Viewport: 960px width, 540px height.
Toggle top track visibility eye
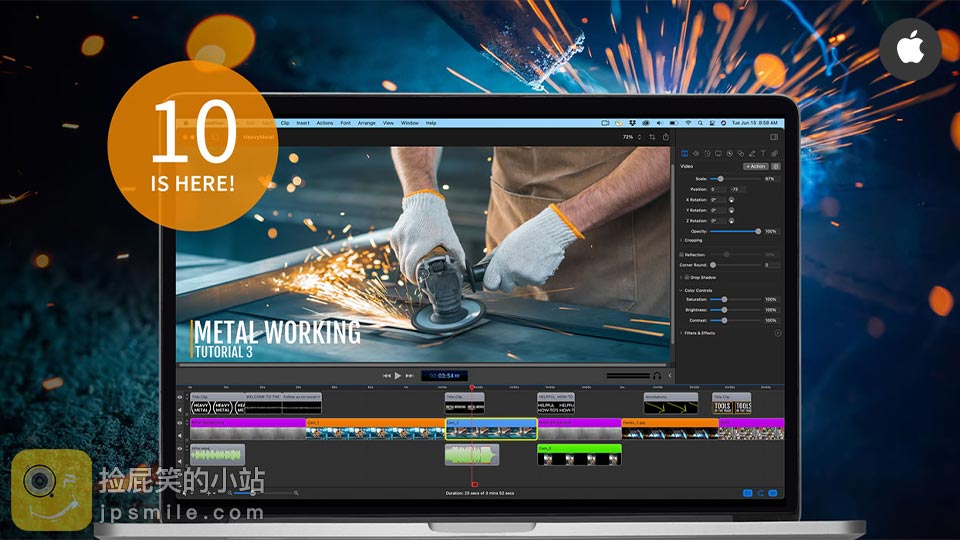(180, 397)
